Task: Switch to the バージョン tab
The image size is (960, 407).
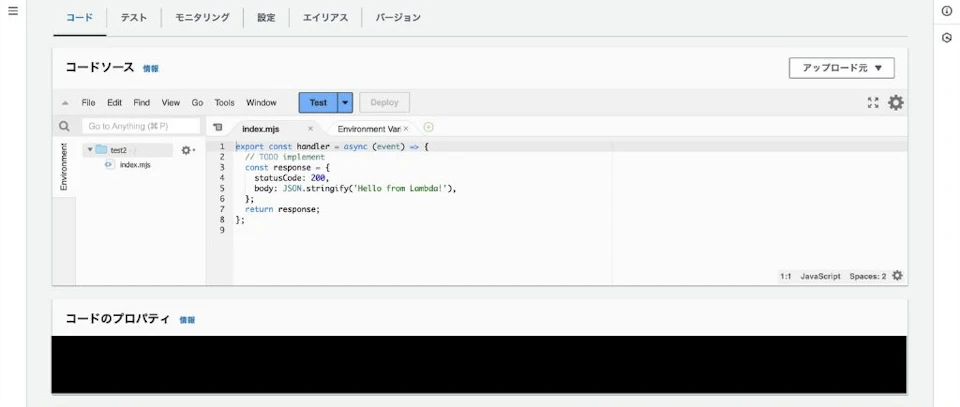Action: click(x=398, y=18)
